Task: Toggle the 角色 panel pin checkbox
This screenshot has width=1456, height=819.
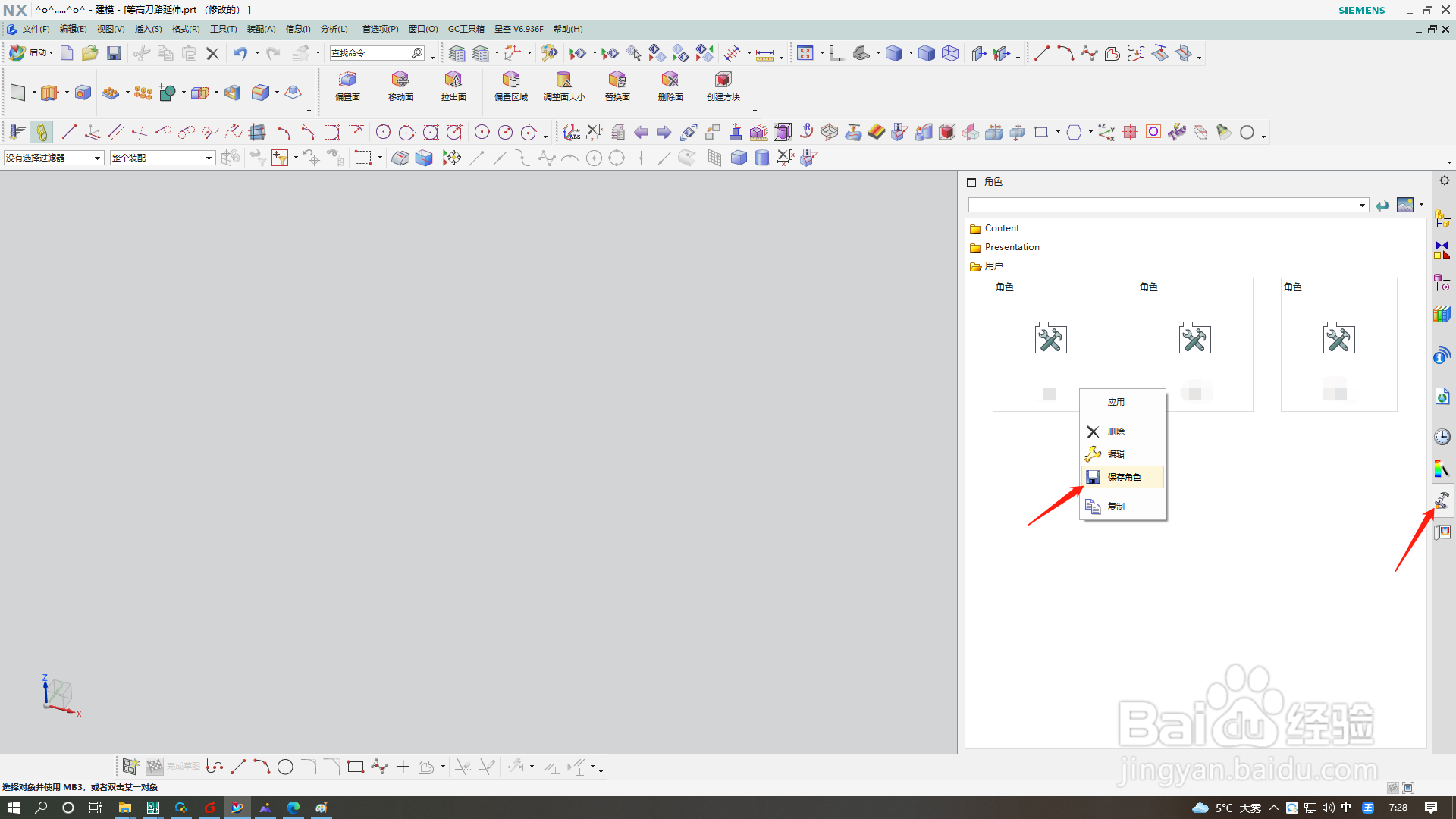Action: pyautogui.click(x=971, y=182)
